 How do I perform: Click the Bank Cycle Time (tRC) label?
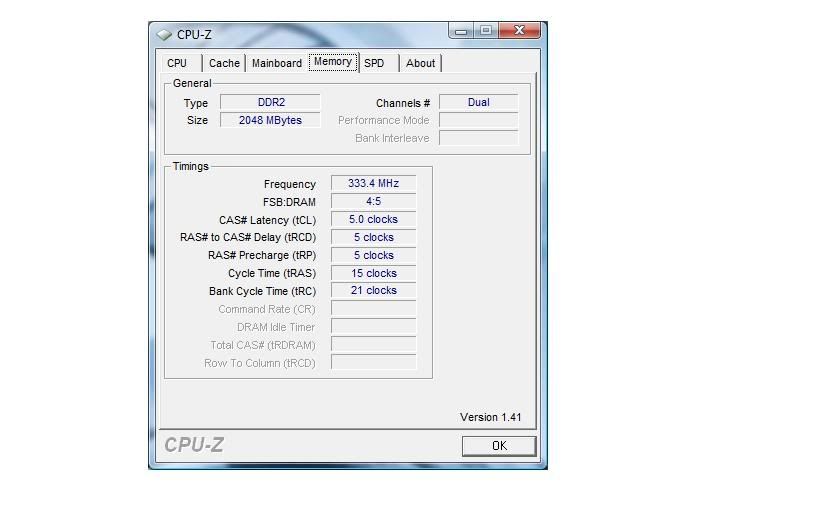tap(262, 291)
